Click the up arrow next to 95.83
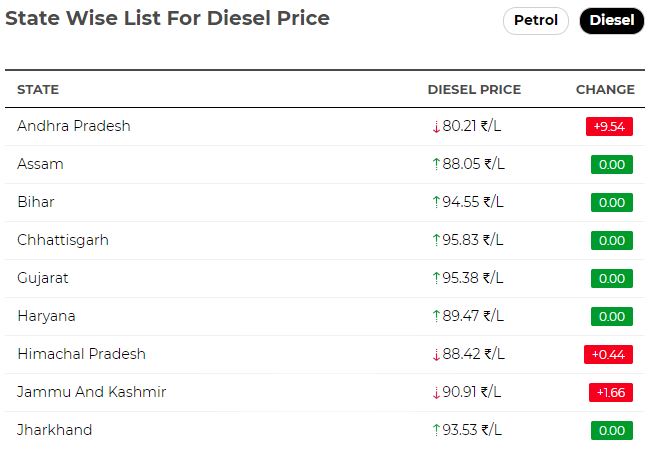The image size is (665, 452). coord(436,240)
